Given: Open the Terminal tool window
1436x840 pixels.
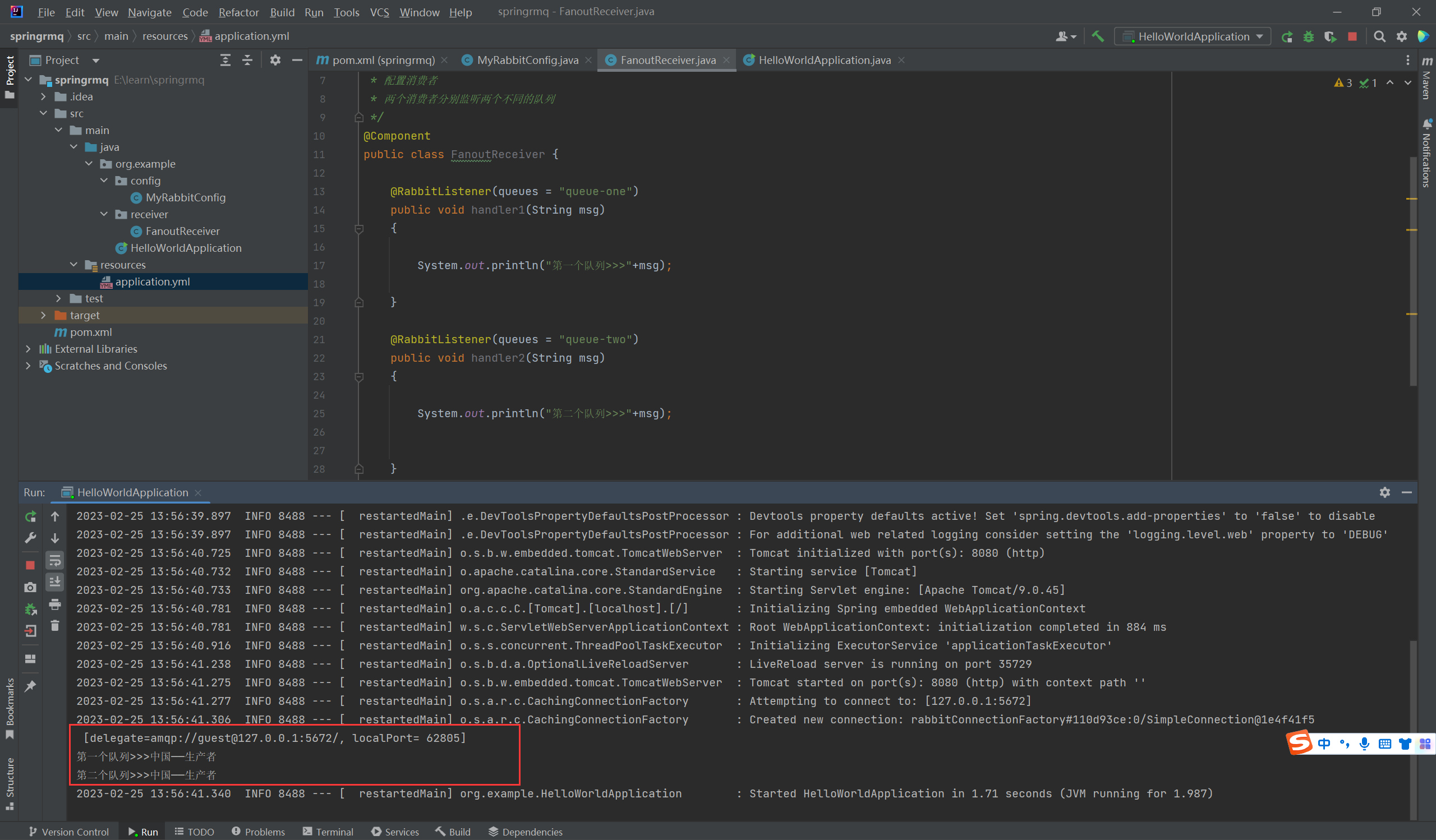Looking at the screenshot, I should click(328, 832).
